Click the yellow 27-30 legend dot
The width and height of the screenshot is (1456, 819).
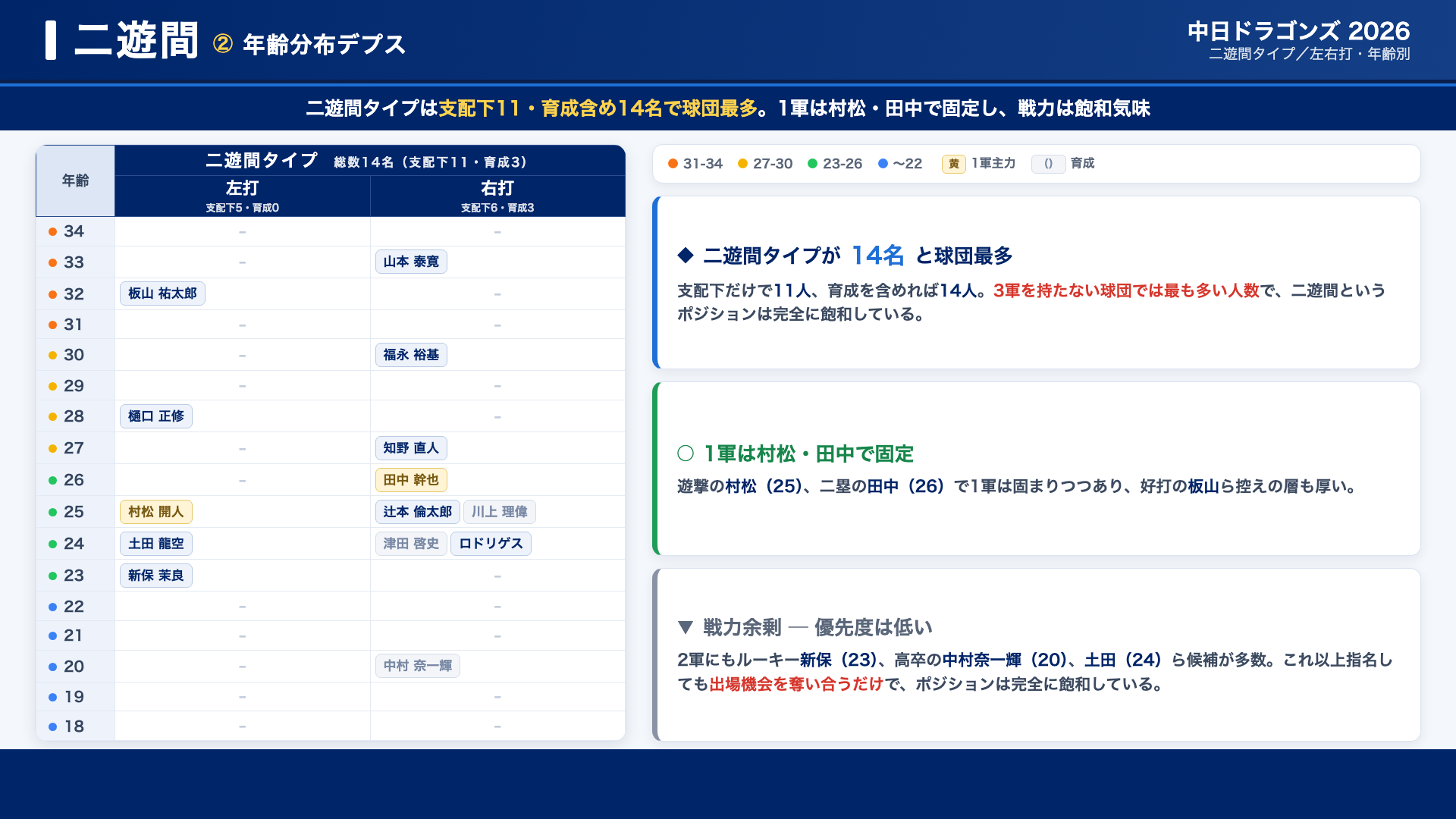(742, 164)
